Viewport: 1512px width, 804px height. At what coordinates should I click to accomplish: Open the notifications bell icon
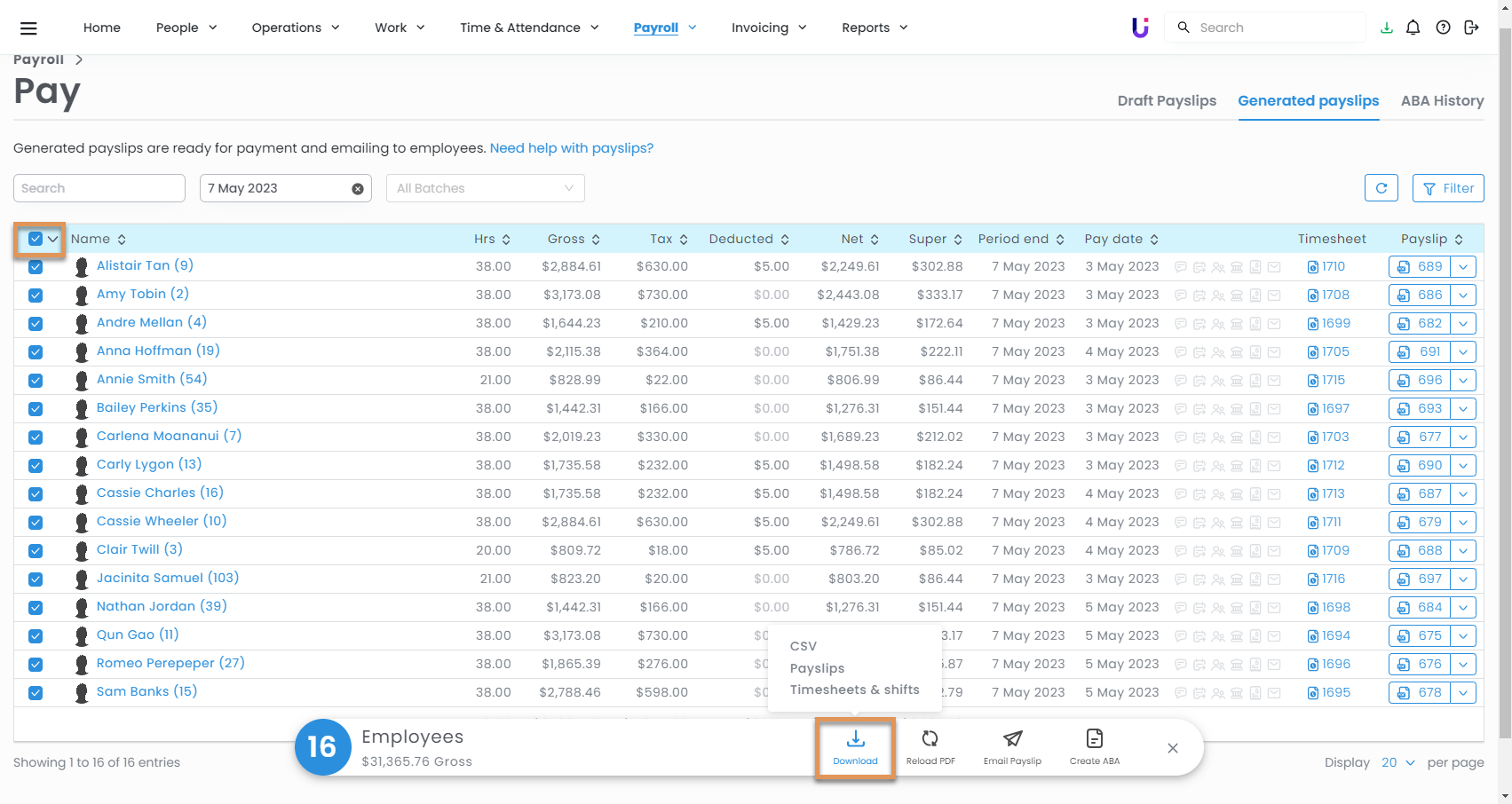click(1413, 28)
